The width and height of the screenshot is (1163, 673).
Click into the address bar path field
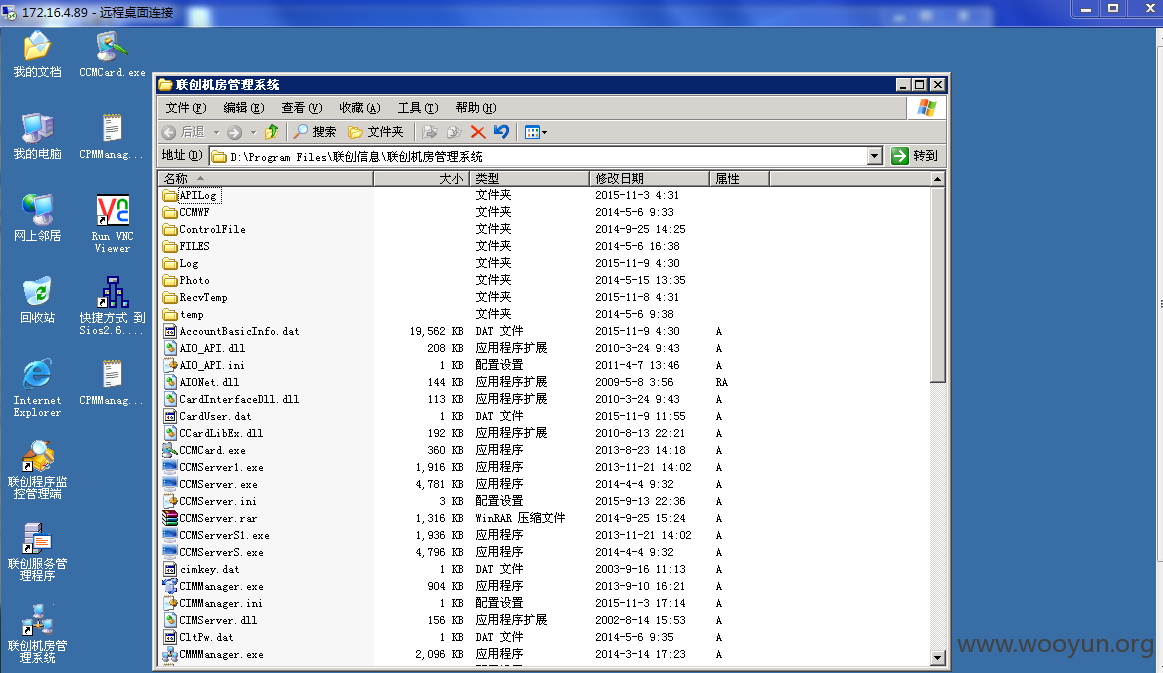coord(538,156)
